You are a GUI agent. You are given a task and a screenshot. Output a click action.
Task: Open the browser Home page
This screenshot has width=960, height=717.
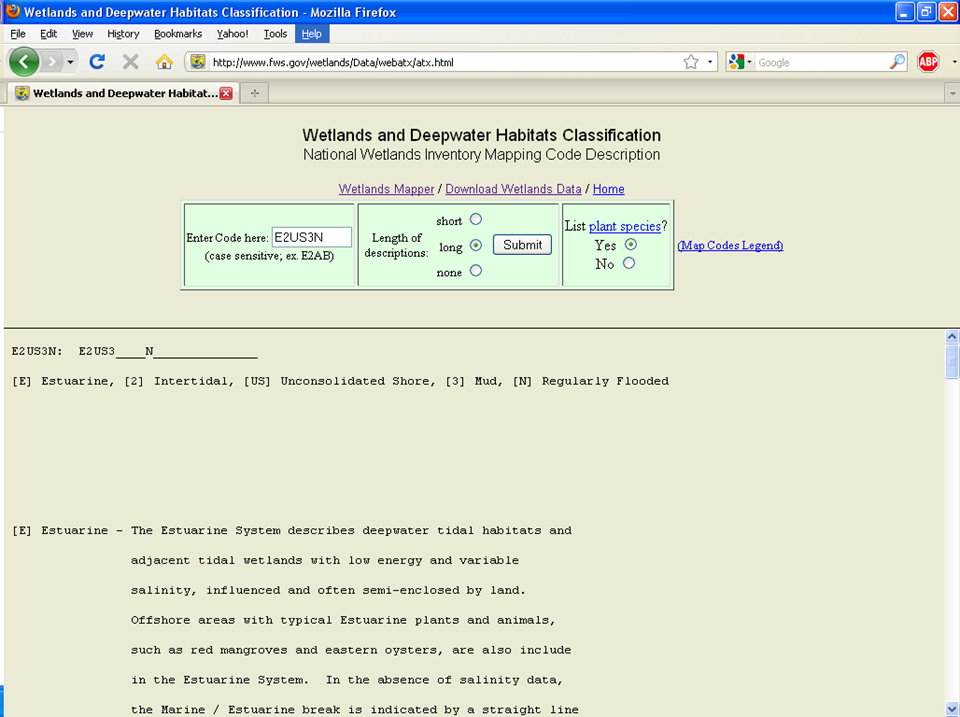163,61
